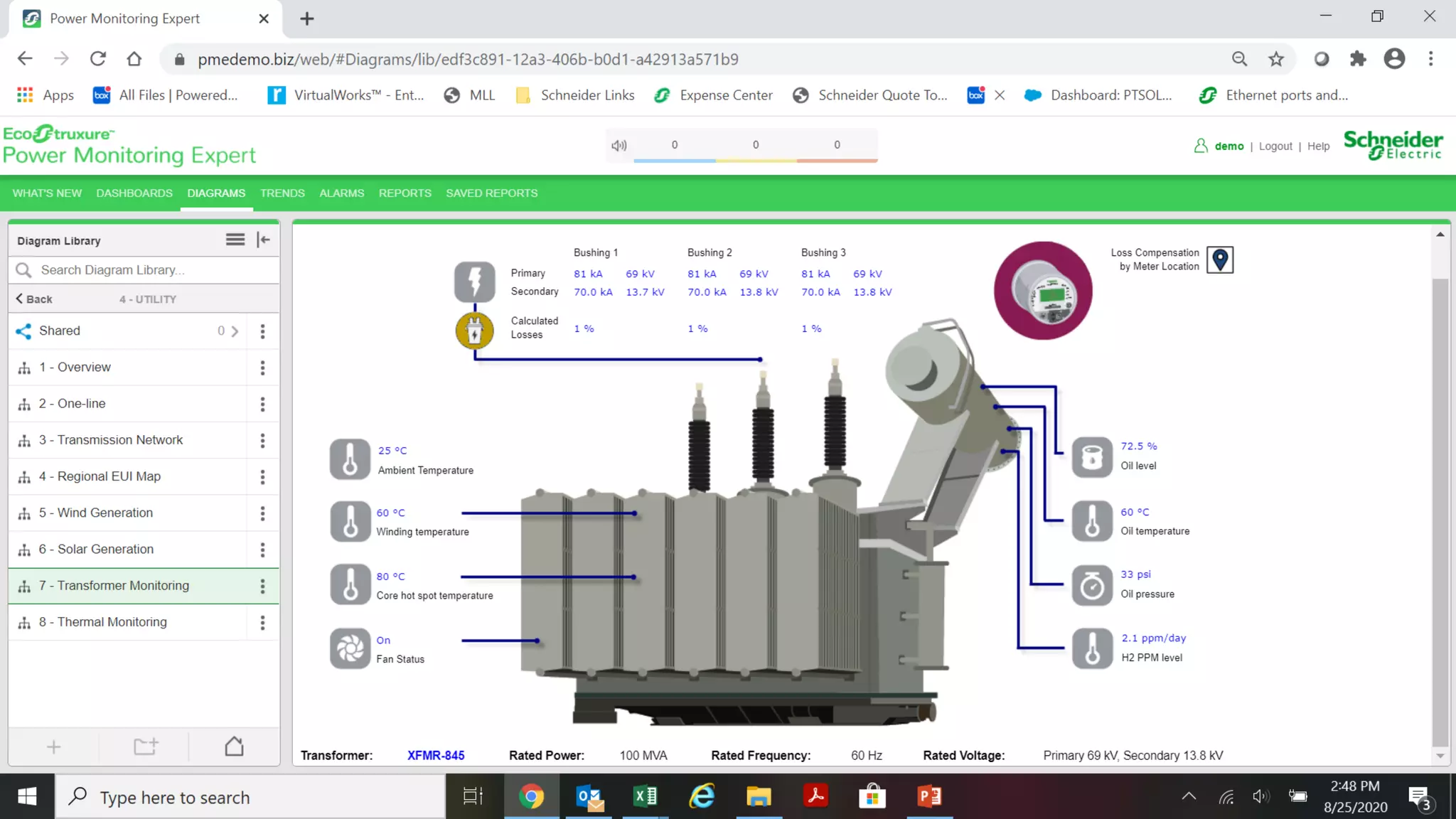Click the oil level tank icon
Screen dimensions: 1456x819
tap(1092, 457)
